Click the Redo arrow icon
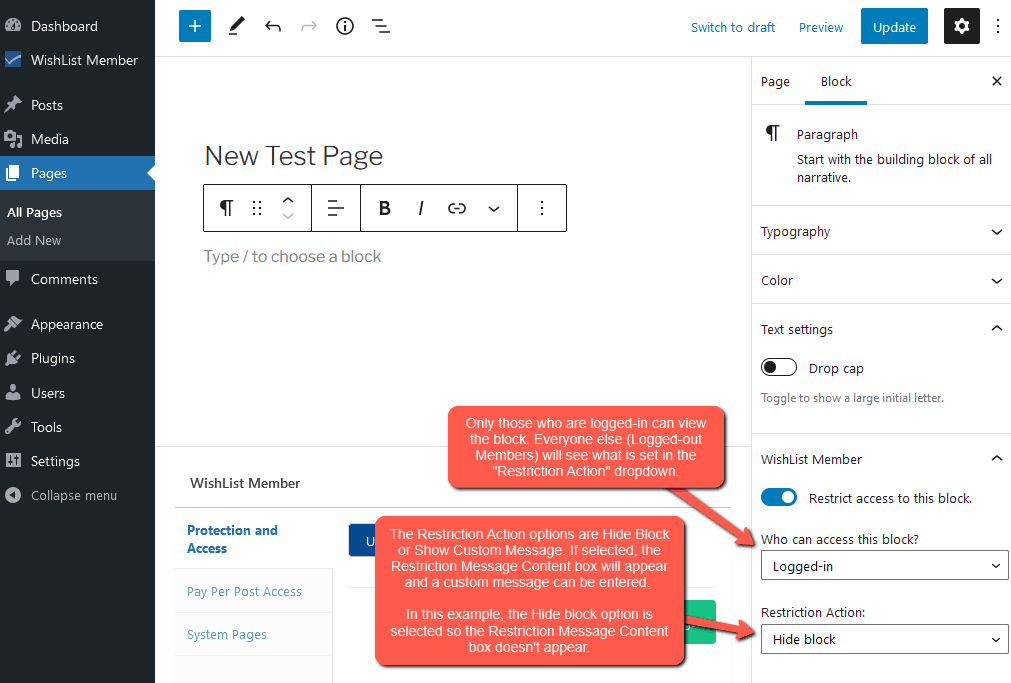The width and height of the screenshot is (1011, 683). click(309, 26)
